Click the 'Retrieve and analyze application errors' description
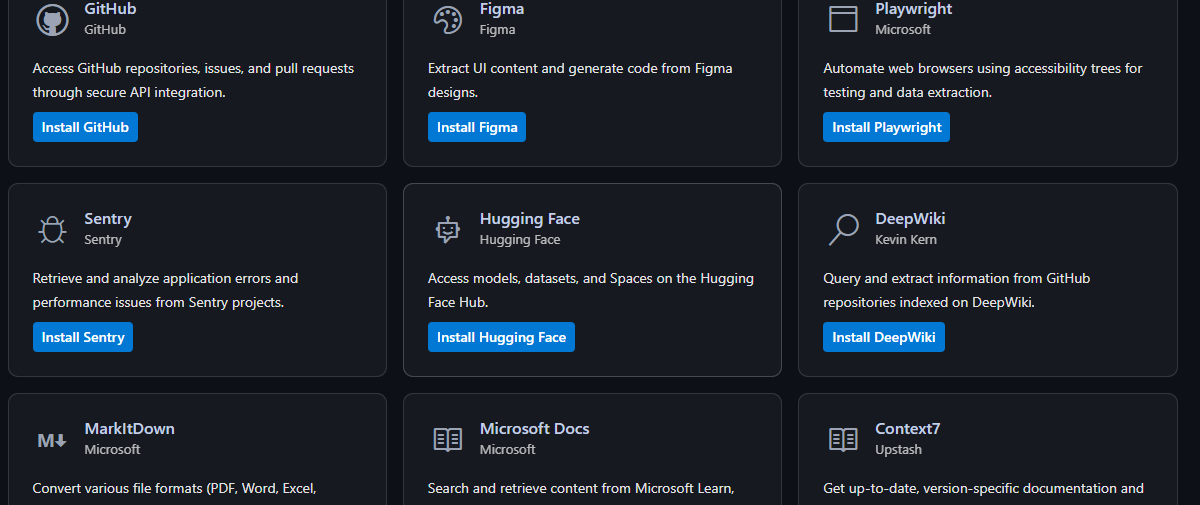Screen dimensions: 1200x505 [x=165, y=290]
